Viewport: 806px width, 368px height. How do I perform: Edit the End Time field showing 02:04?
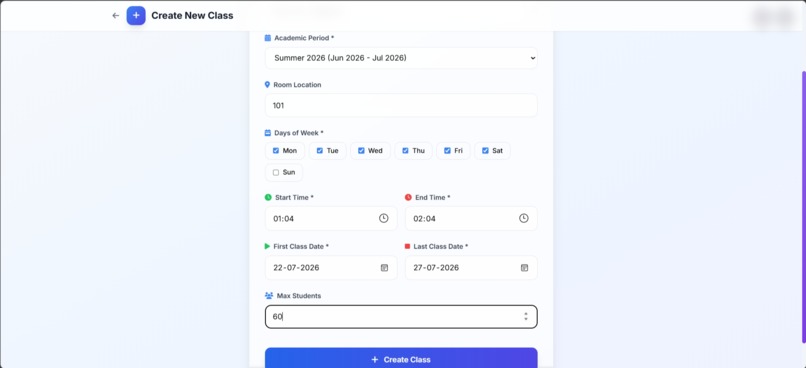(x=471, y=218)
